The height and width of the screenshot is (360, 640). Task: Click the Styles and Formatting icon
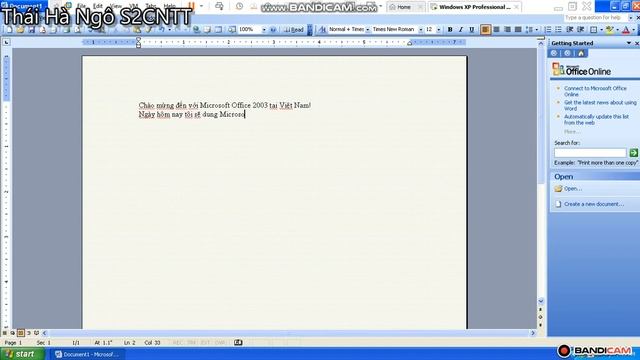(322, 30)
